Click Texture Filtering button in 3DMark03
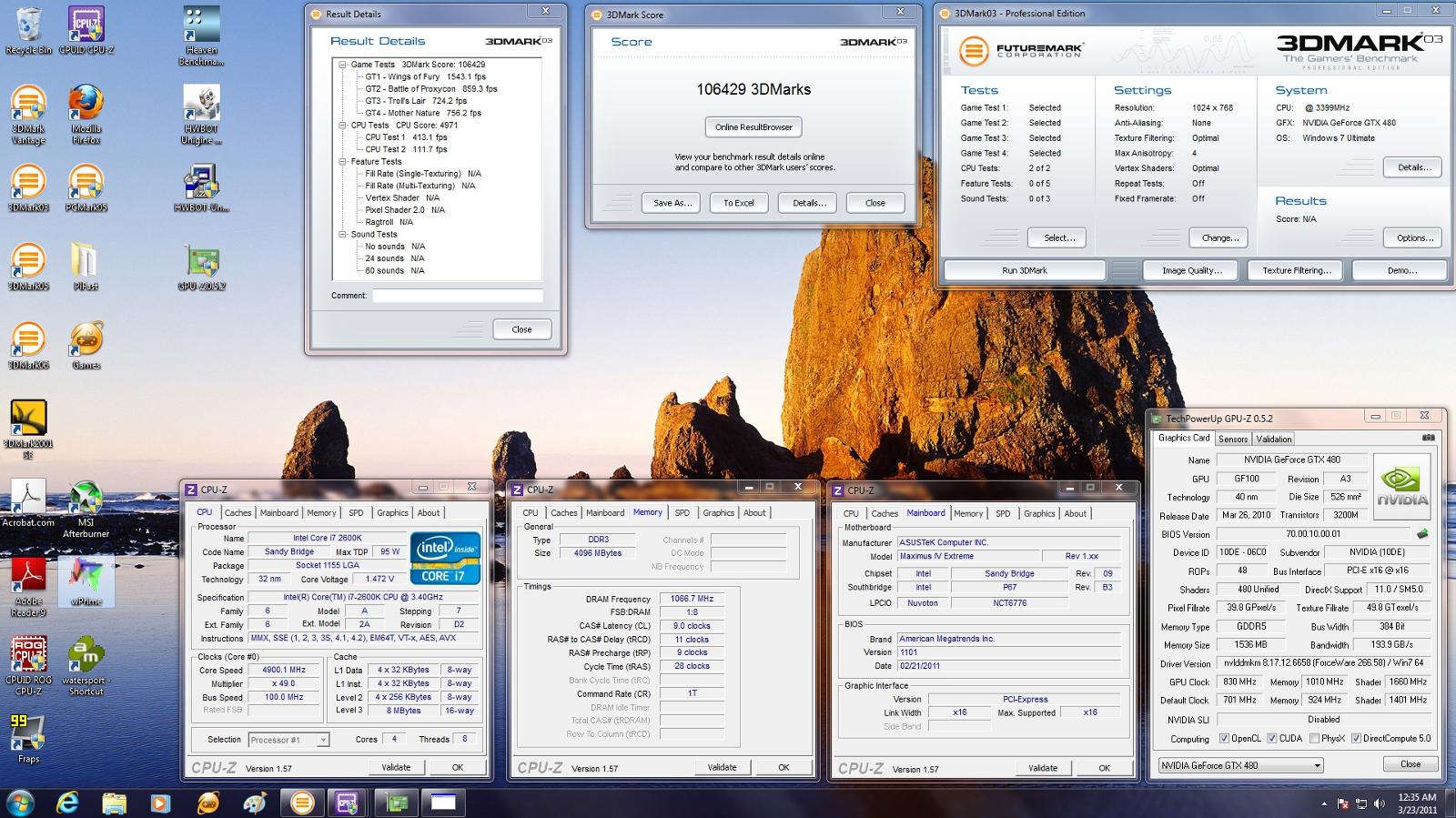The image size is (1456, 818). (1297, 270)
